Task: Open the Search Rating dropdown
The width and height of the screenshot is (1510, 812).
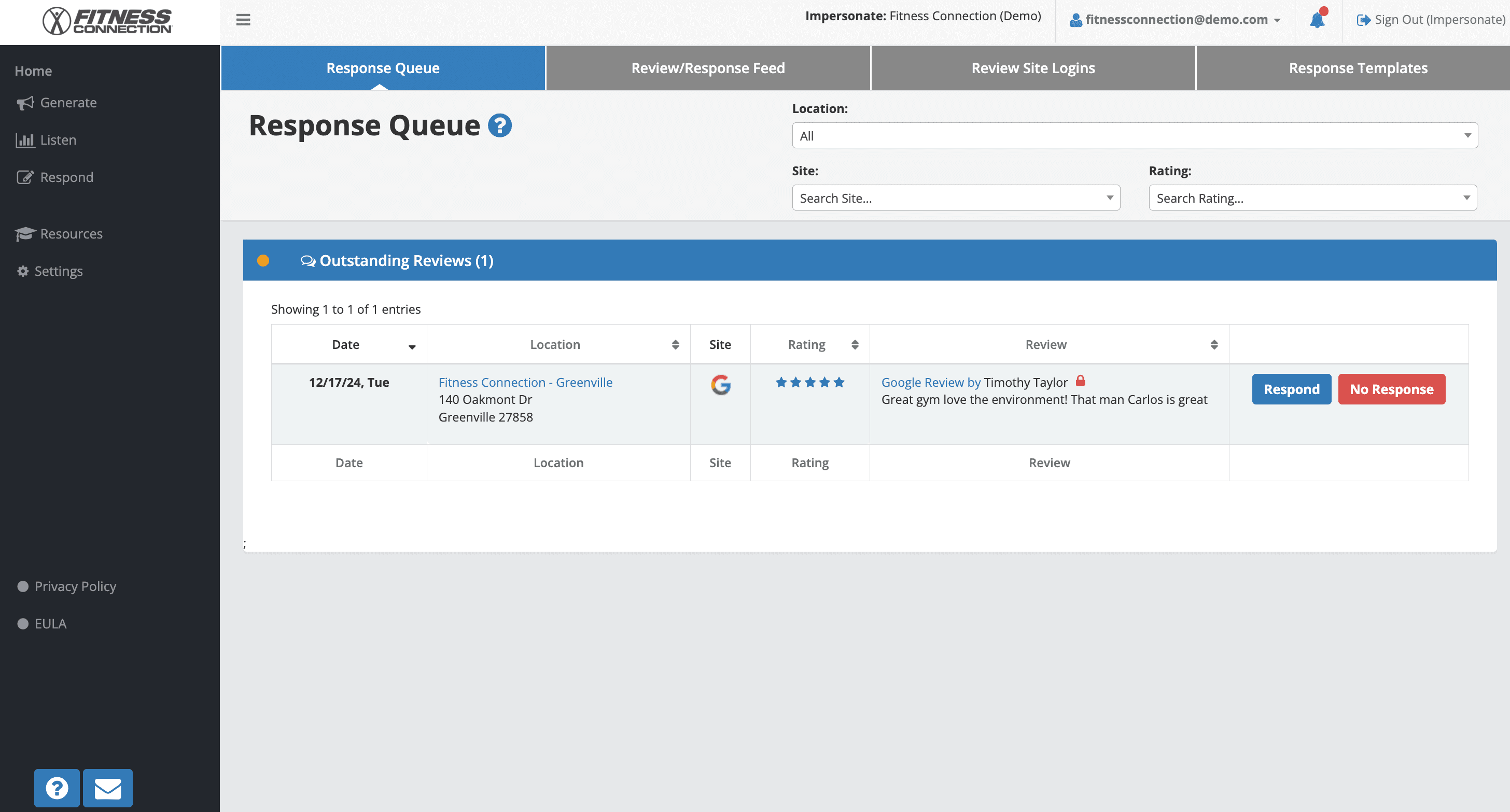Action: click(1312, 198)
